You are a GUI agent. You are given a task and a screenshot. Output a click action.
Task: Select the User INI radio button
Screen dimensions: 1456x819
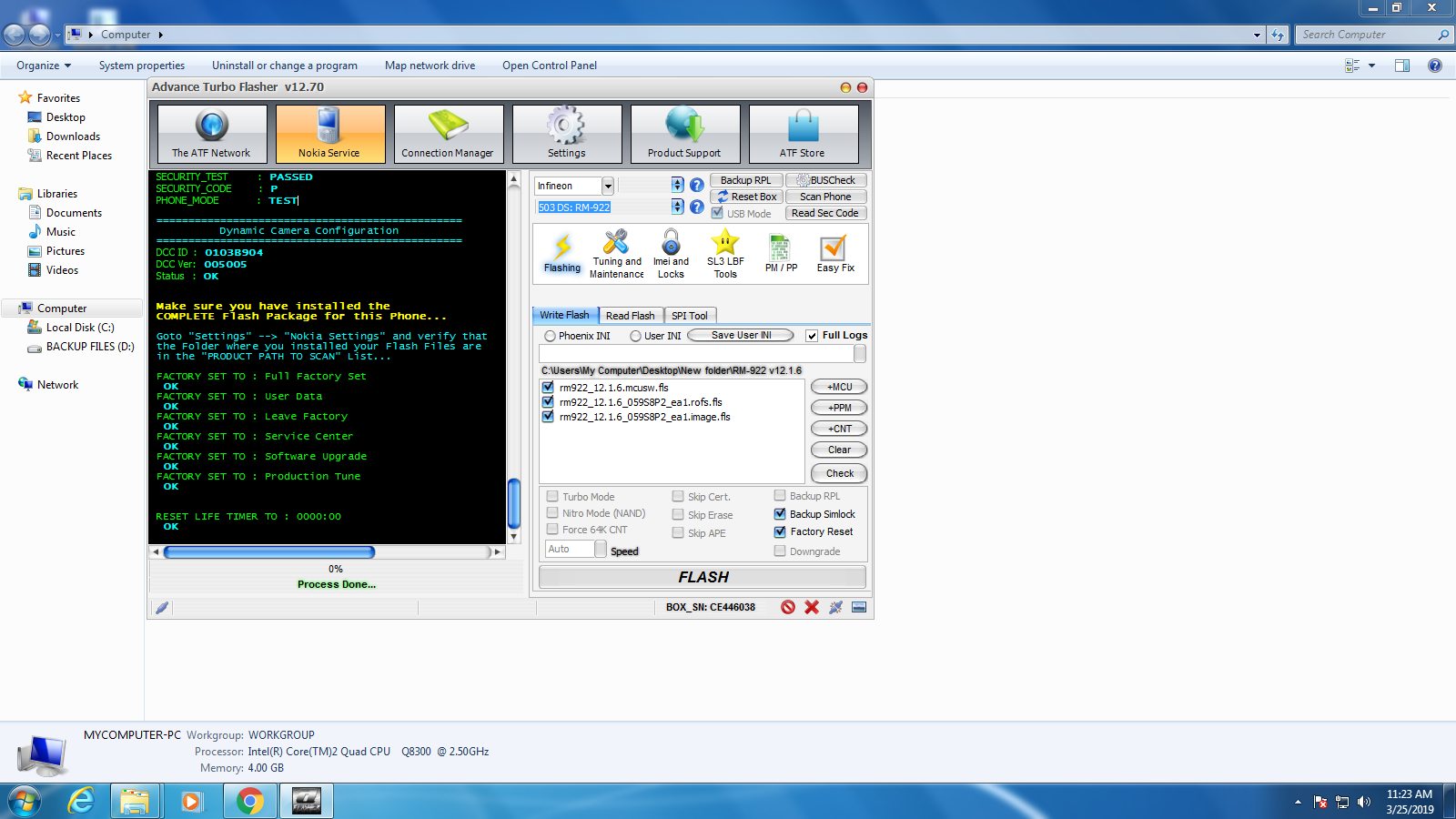pos(635,336)
